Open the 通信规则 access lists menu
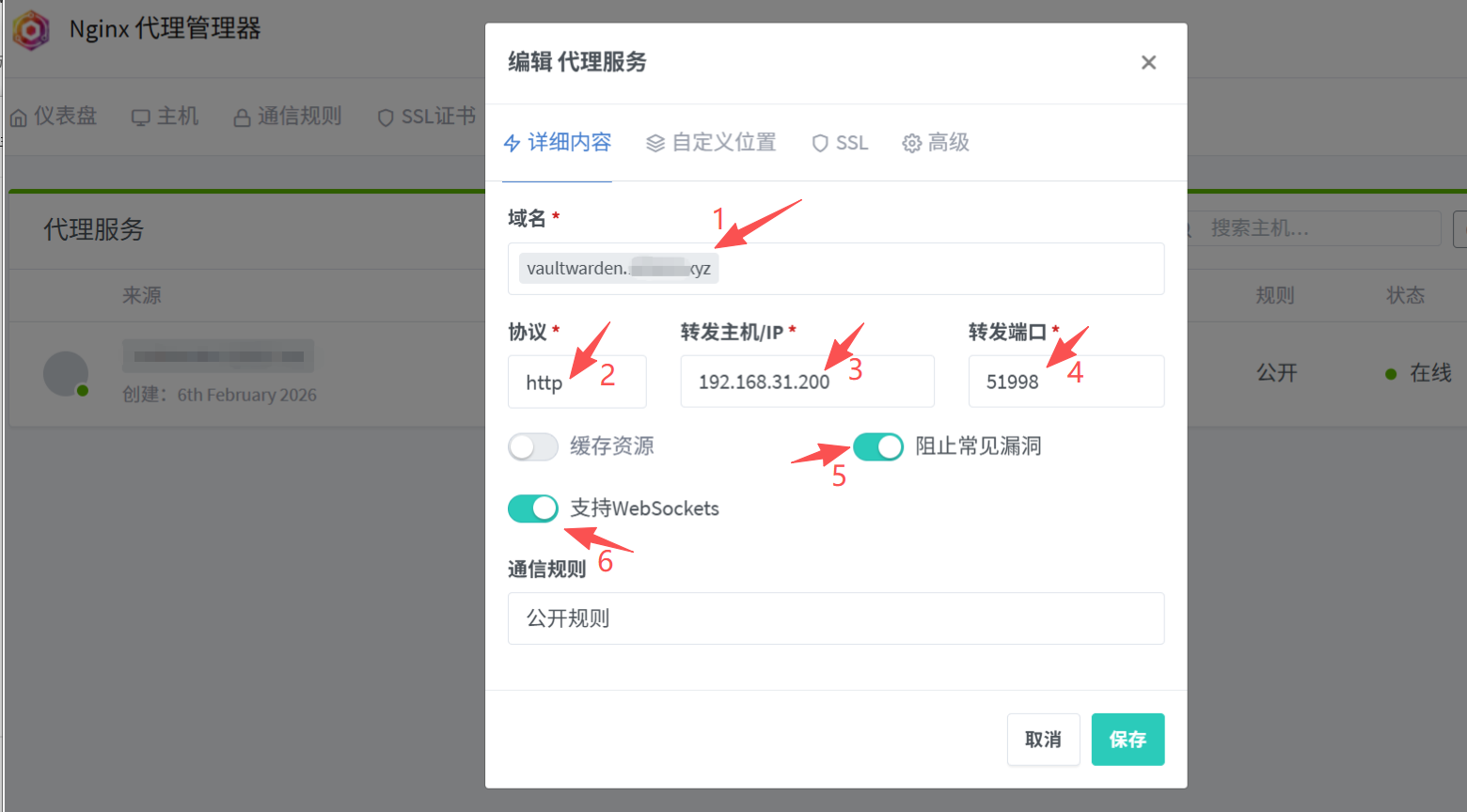Viewport: 1467px width, 812px height. click(288, 117)
